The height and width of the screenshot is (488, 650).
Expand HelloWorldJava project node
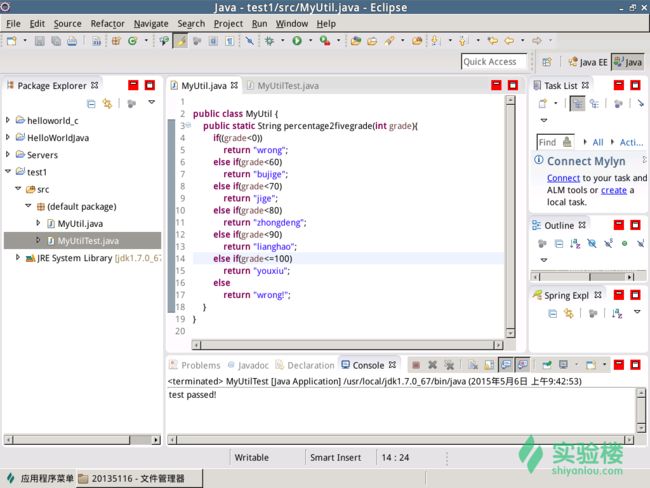(7, 137)
